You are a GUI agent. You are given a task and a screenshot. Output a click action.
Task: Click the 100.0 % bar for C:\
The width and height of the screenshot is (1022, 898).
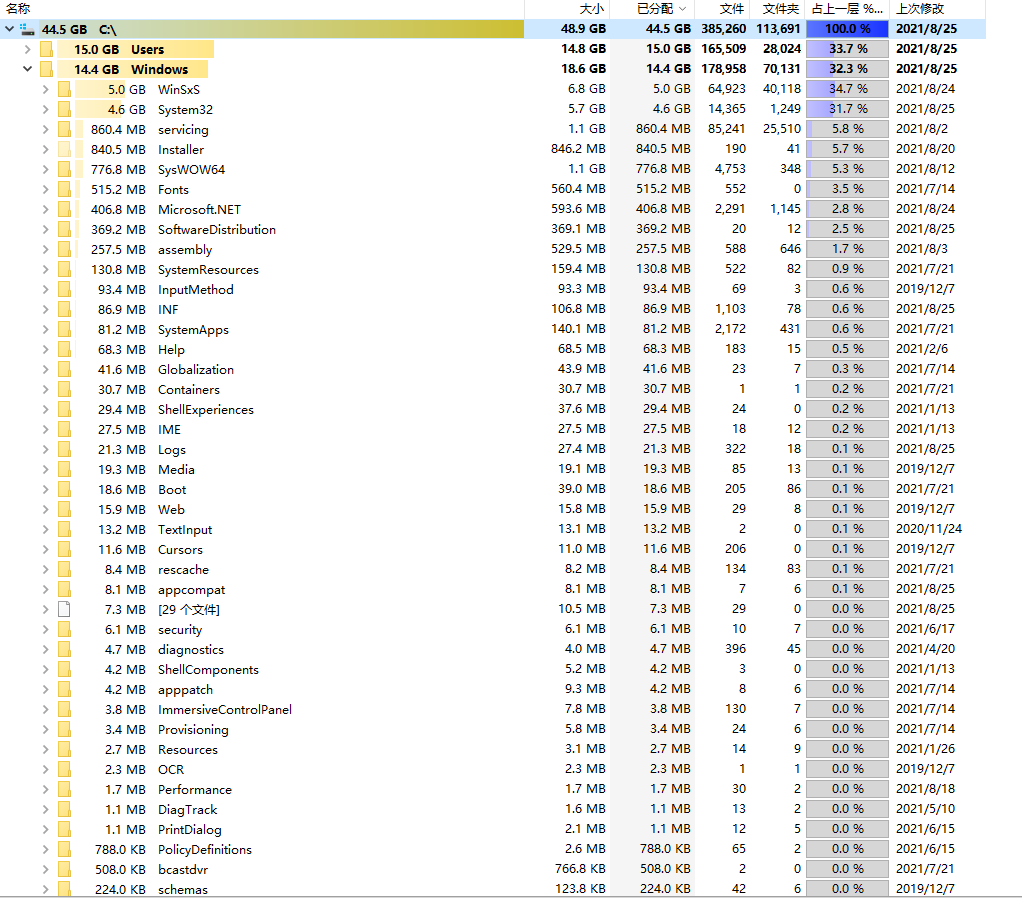click(x=847, y=29)
